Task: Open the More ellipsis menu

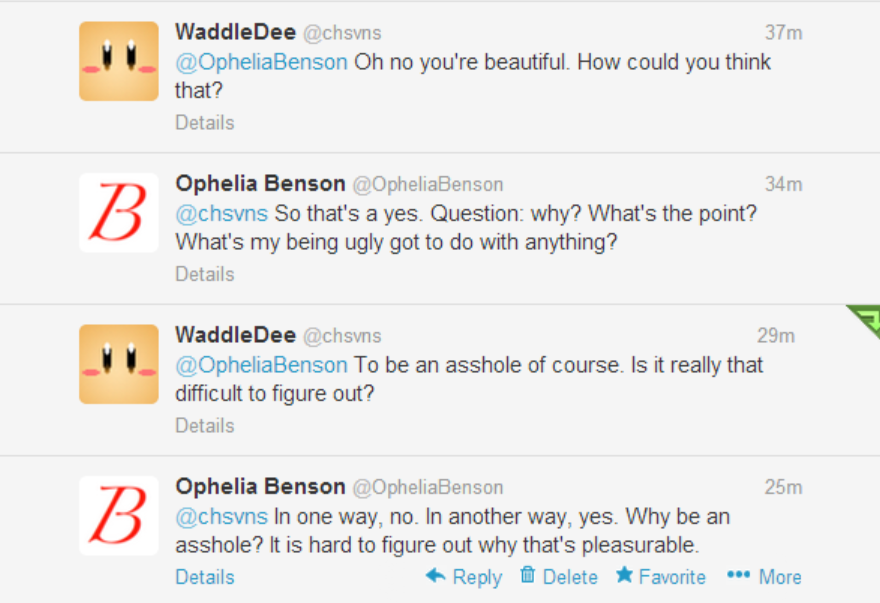Action: tap(739, 575)
